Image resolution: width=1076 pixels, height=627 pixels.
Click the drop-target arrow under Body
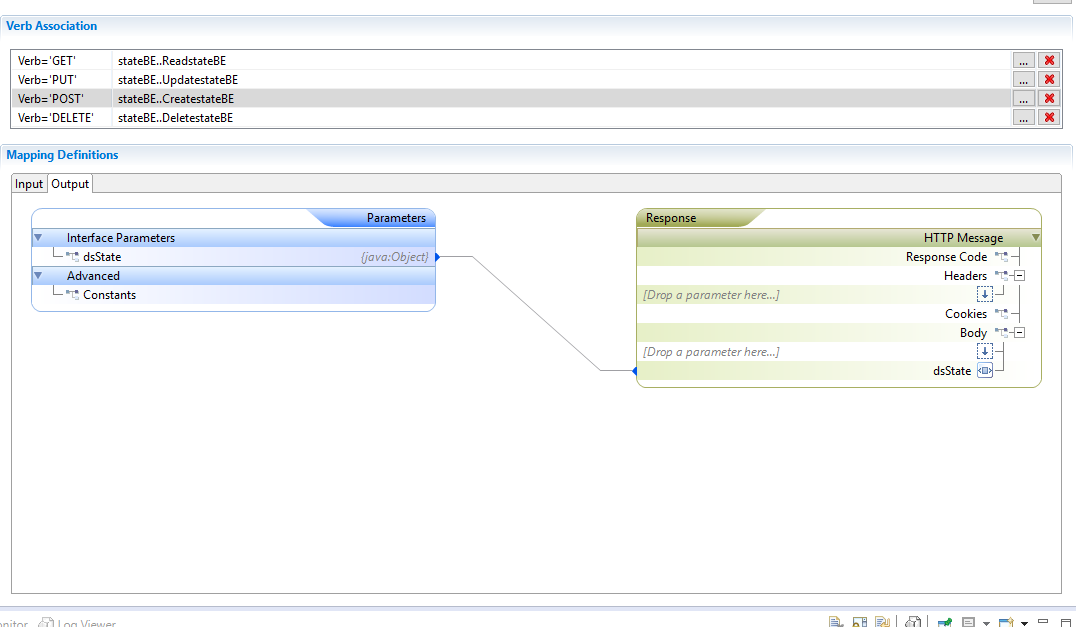(985, 351)
